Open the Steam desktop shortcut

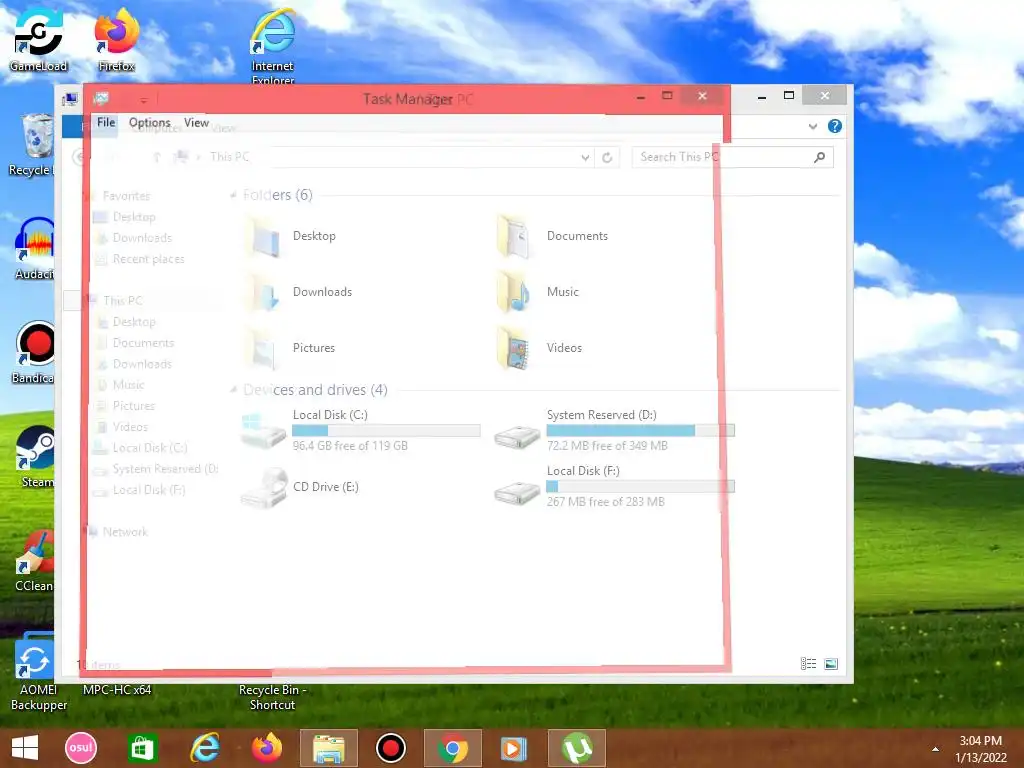35,457
